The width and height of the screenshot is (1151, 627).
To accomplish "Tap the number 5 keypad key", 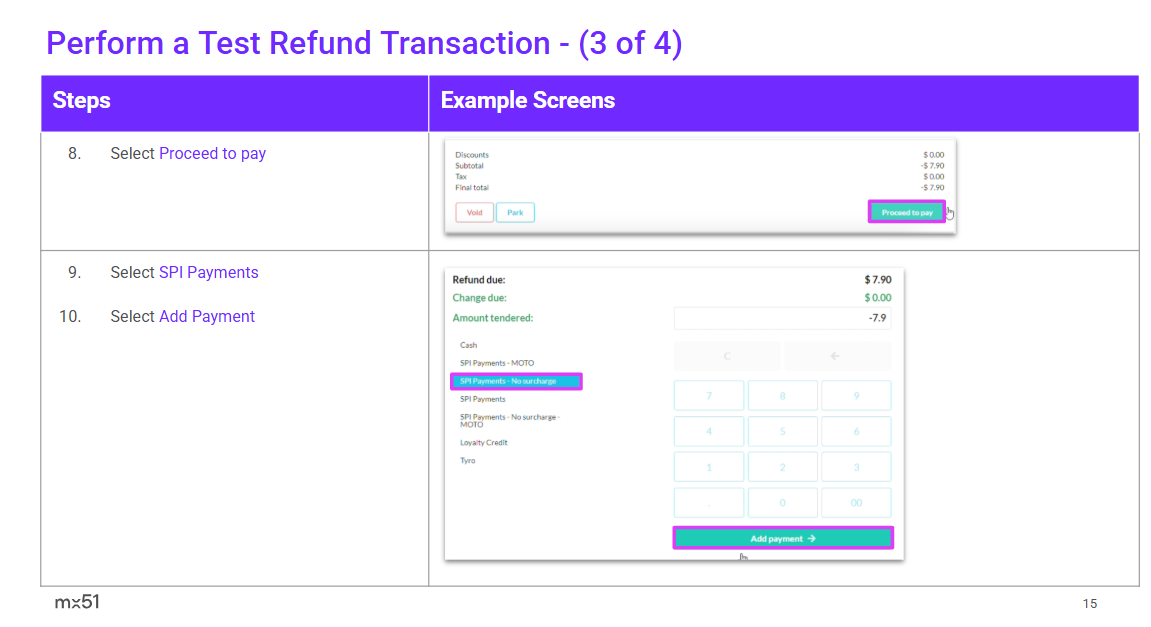I will coord(782,432).
